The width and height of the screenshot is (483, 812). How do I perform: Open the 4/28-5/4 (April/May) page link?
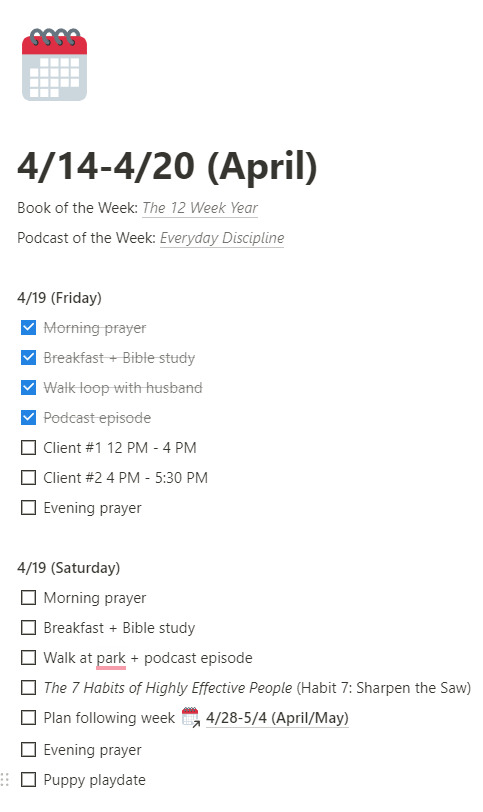[277, 718]
